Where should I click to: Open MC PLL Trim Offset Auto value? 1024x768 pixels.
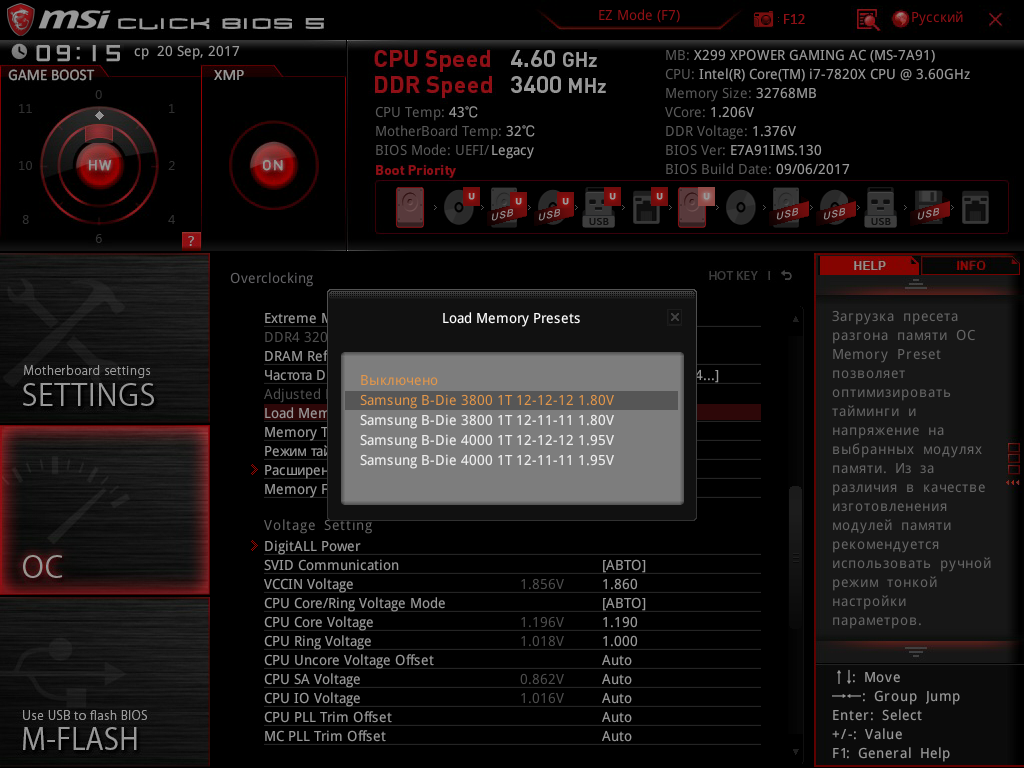(616, 735)
